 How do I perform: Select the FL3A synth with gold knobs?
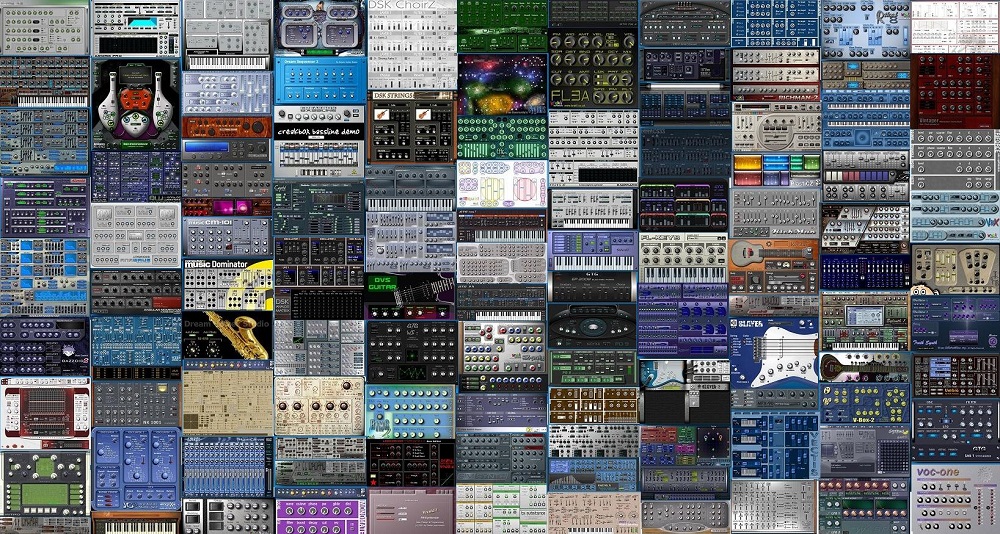592,78
